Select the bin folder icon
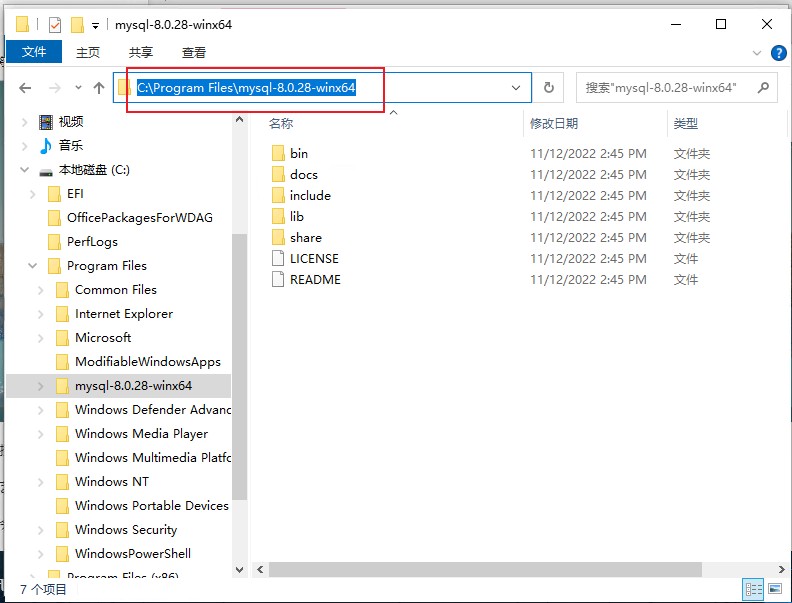This screenshot has width=792, height=603. 278,153
